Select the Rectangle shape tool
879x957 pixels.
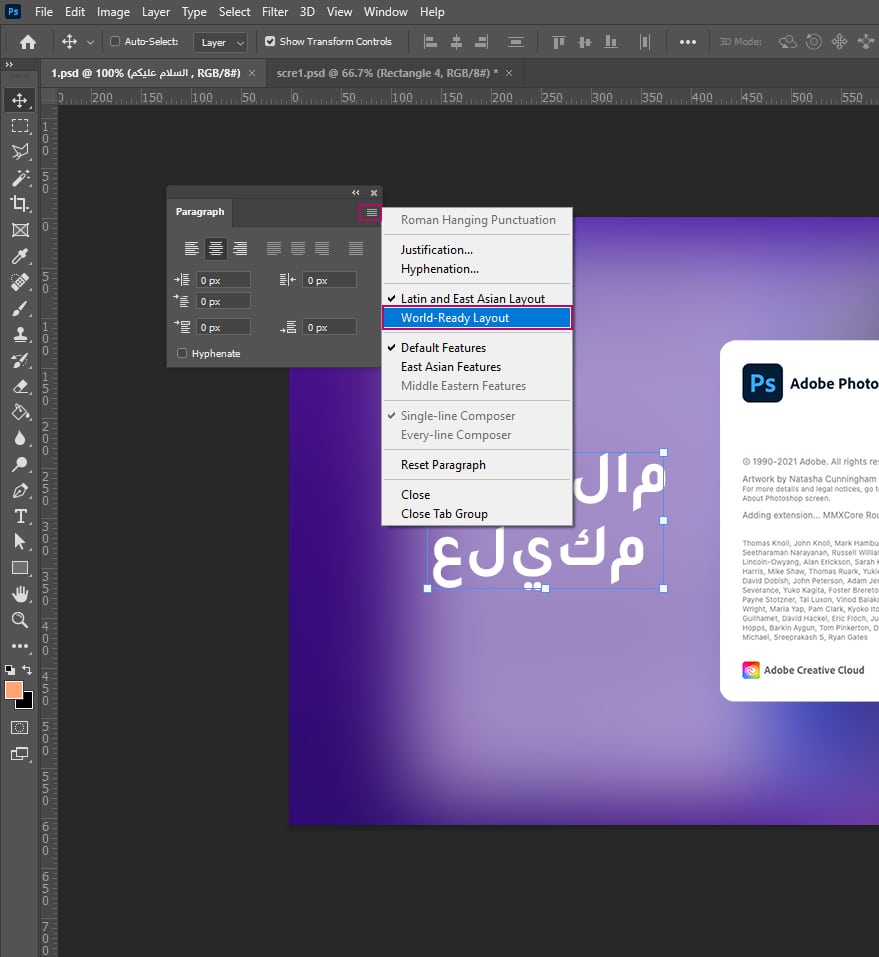point(20,568)
